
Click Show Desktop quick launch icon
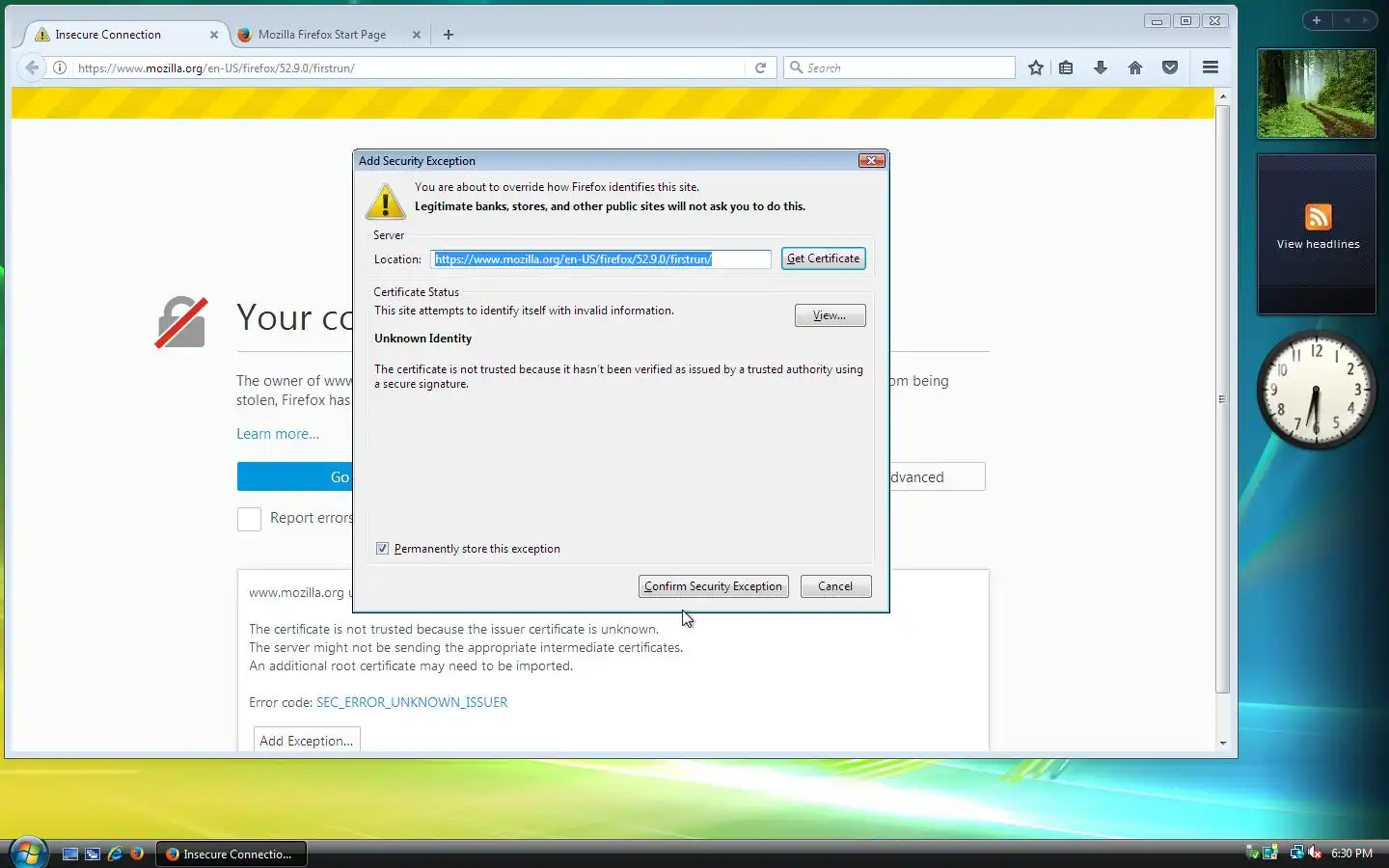point(69,854)
